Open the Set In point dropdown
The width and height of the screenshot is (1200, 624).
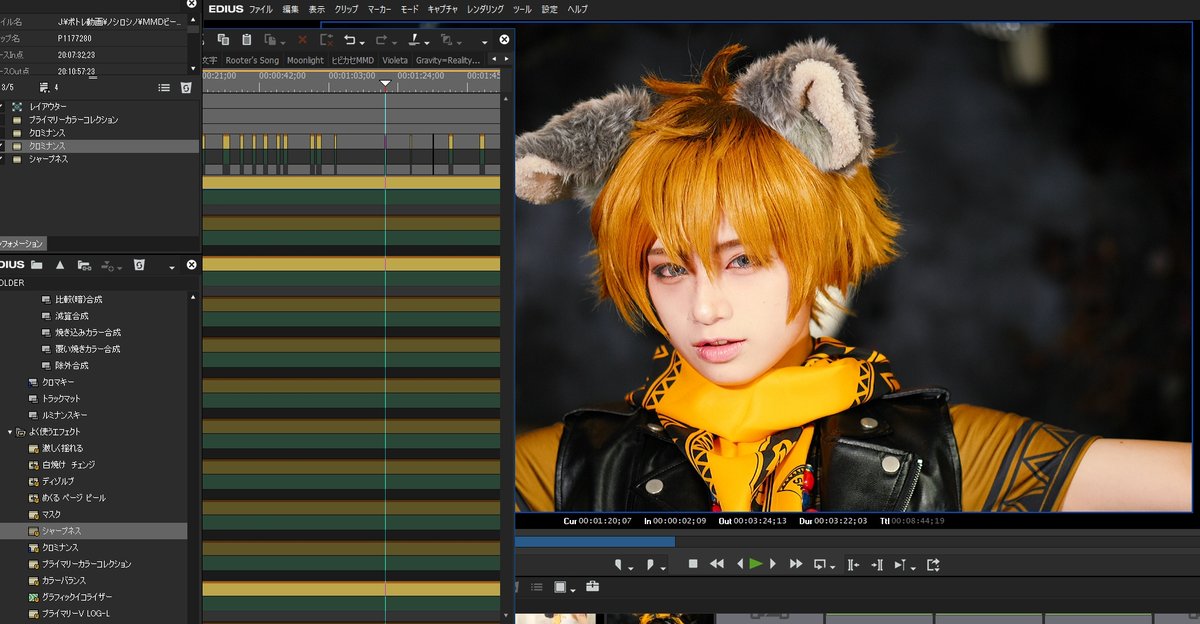pyautogui.click(x=631, y=568)
